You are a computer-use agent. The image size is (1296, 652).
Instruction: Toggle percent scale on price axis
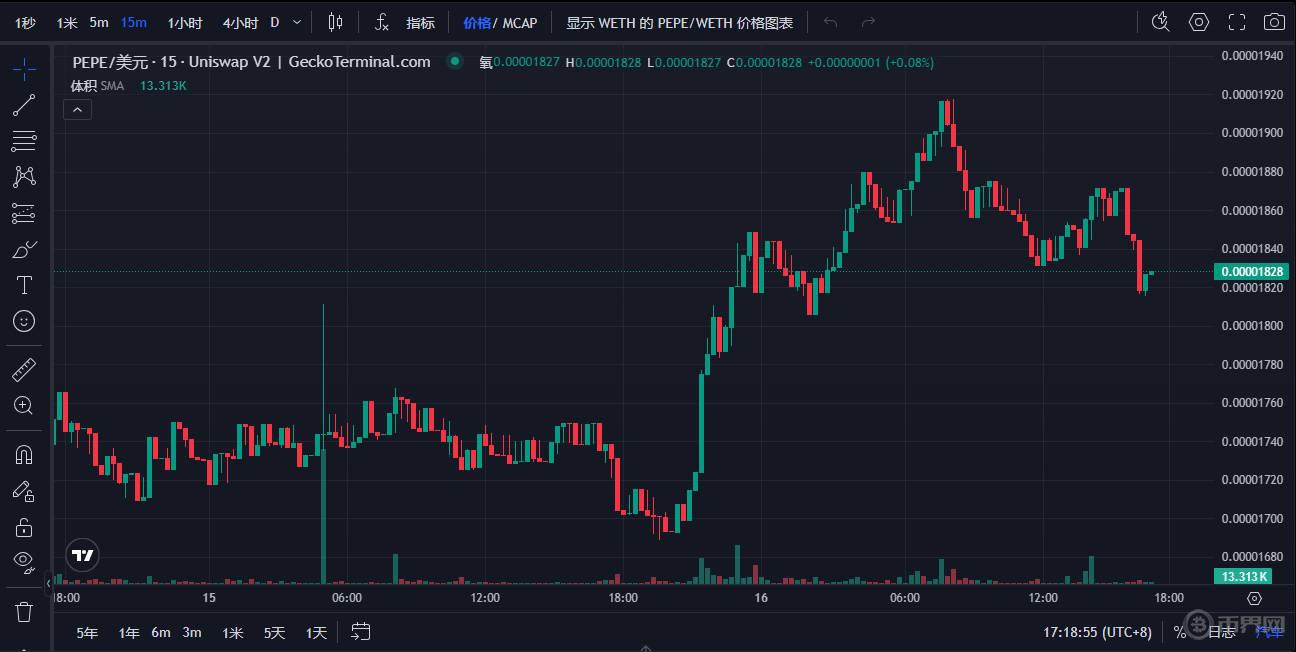[1180, 632]
